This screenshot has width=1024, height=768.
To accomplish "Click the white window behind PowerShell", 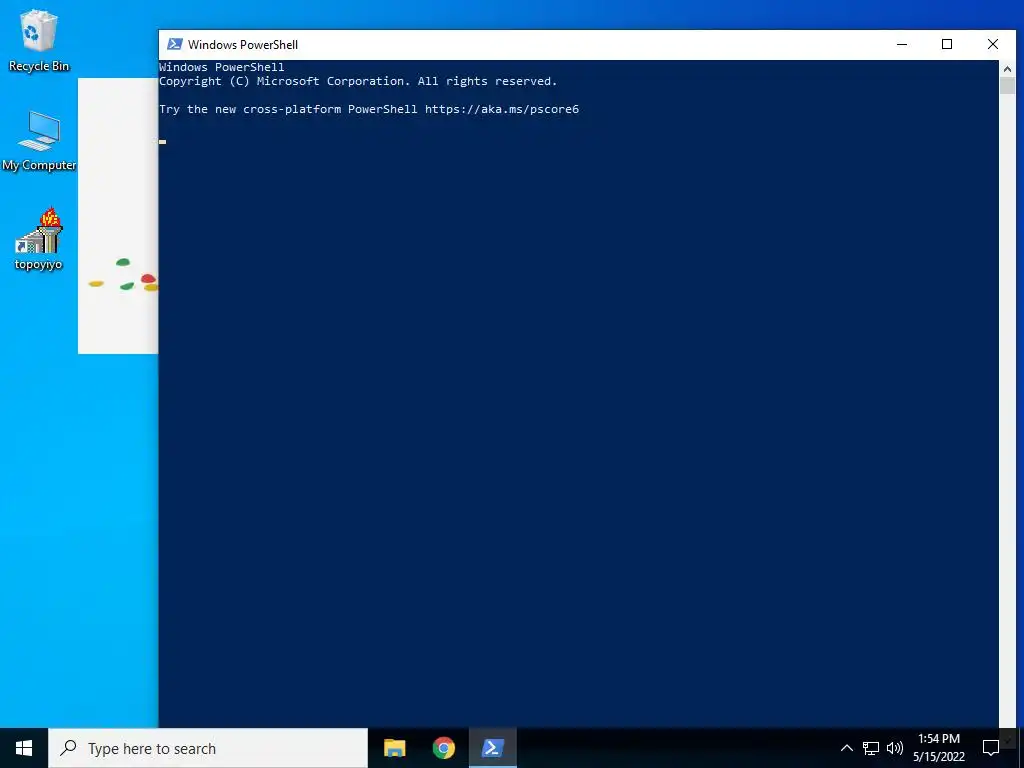I will [118, 216].
